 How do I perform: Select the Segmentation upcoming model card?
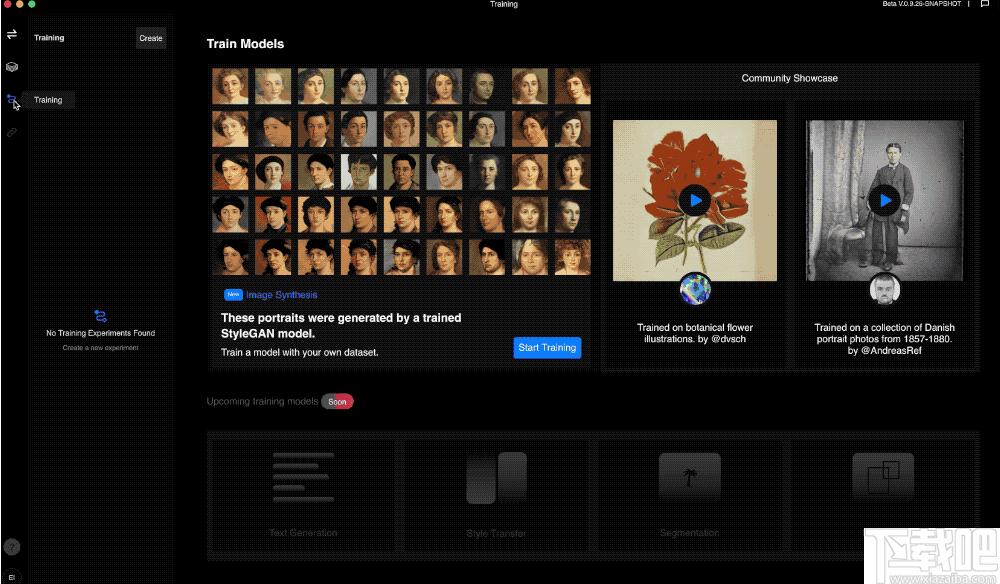point(689,495)
